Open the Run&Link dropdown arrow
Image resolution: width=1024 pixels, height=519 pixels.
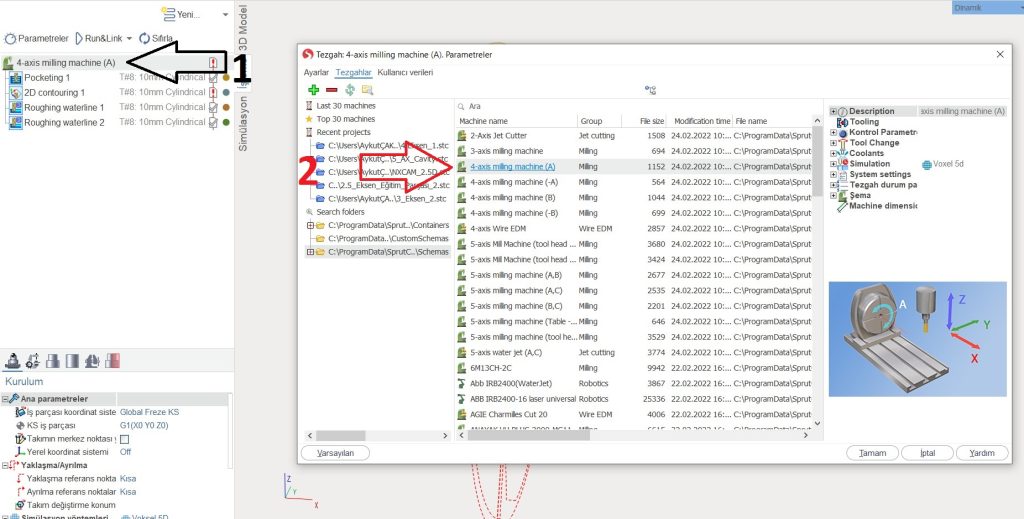coord(130,38)
